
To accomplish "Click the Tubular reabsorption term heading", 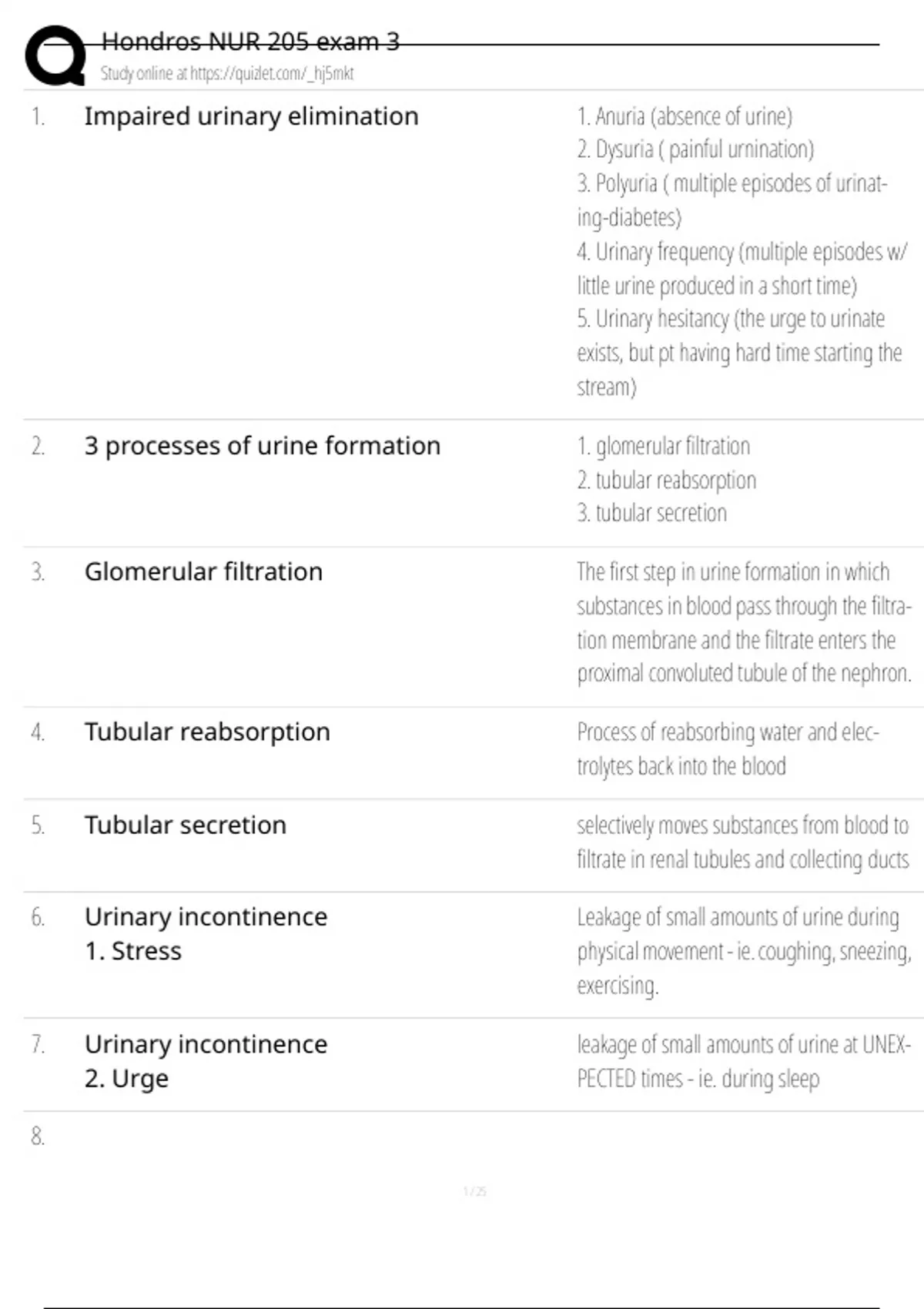I will pyautogui.click(x=207, y=732).
